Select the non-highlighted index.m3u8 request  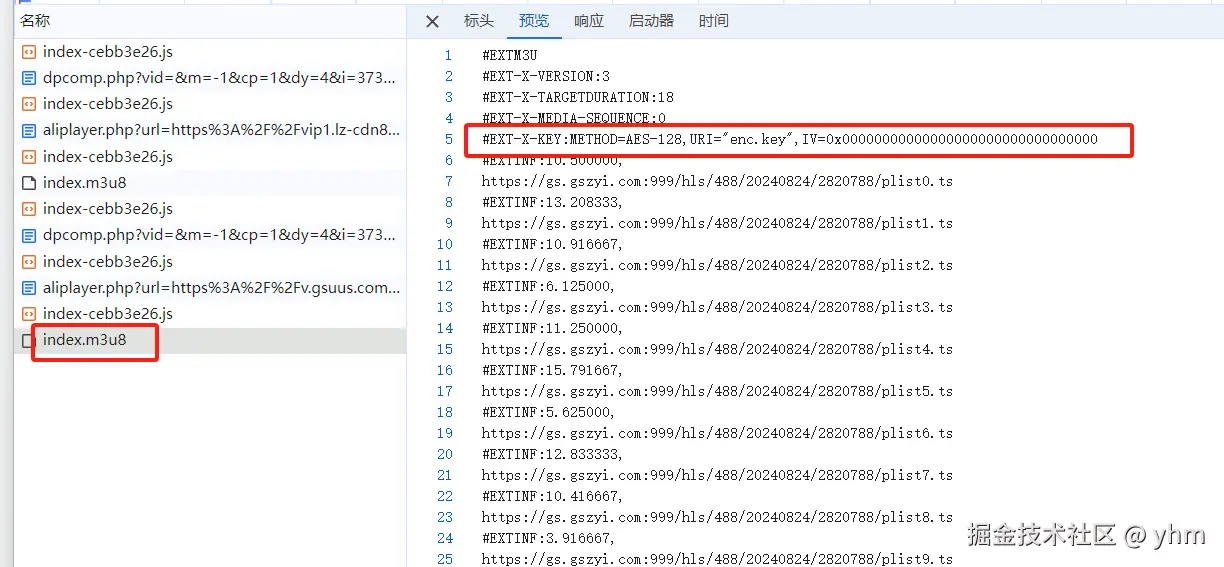[210, 183]
